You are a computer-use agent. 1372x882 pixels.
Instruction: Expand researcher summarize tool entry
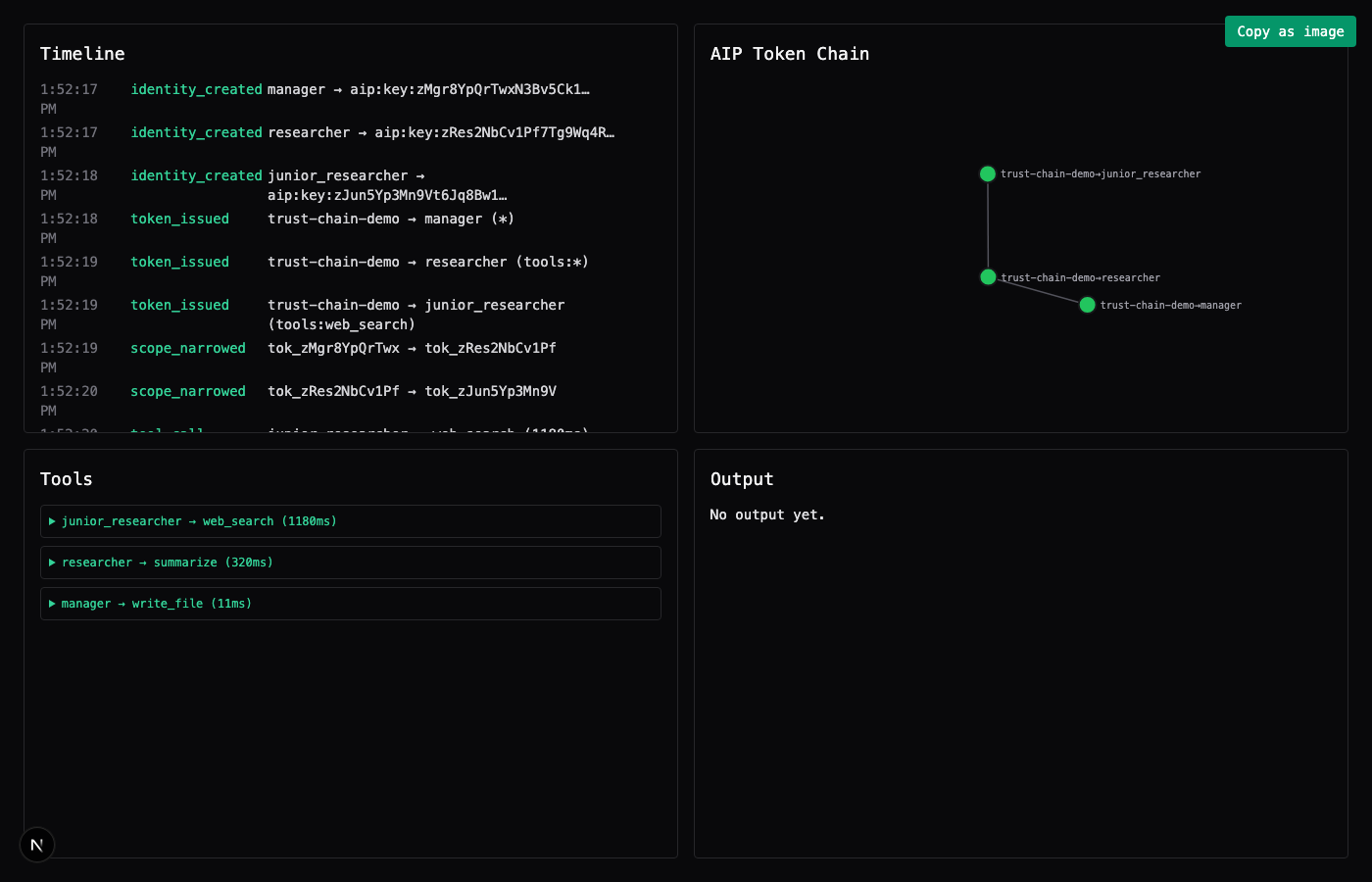pyautogui.click(x=351, y=563)
